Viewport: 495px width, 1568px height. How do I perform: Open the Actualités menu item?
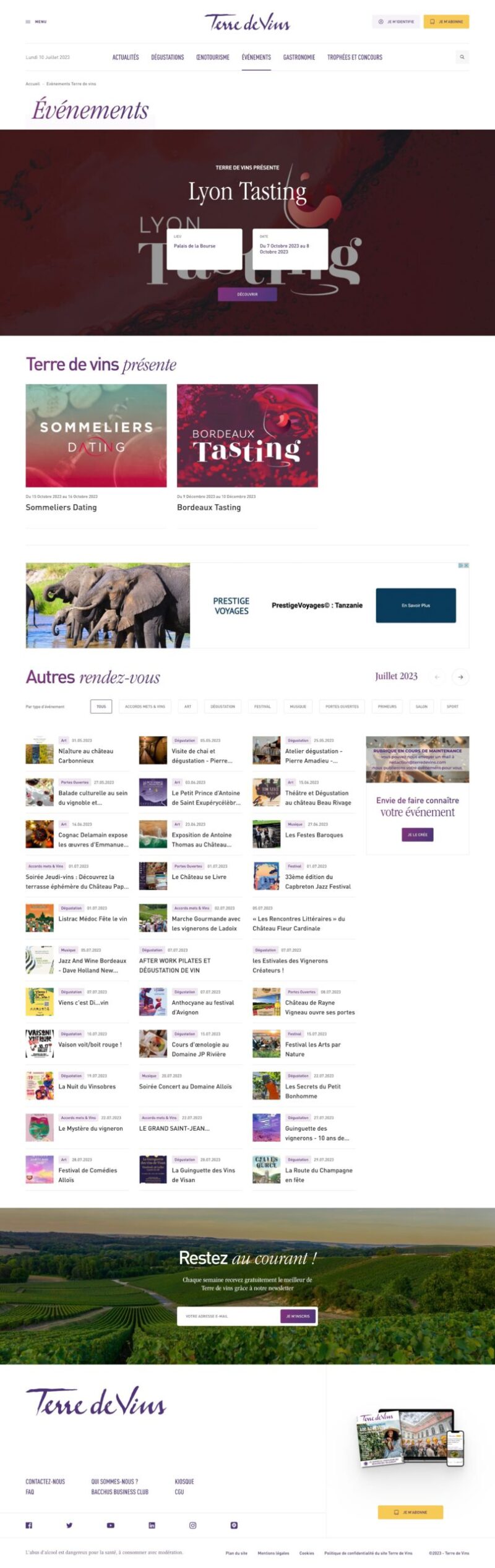pyautogui.click(x=126, y=58)
